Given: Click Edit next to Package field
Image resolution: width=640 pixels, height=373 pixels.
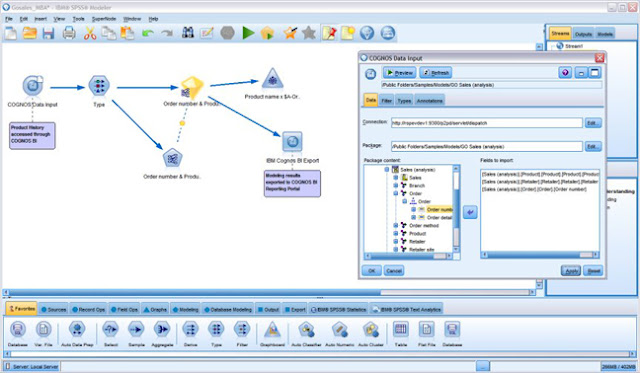Looking at the screenshot, I should [593, 147].
